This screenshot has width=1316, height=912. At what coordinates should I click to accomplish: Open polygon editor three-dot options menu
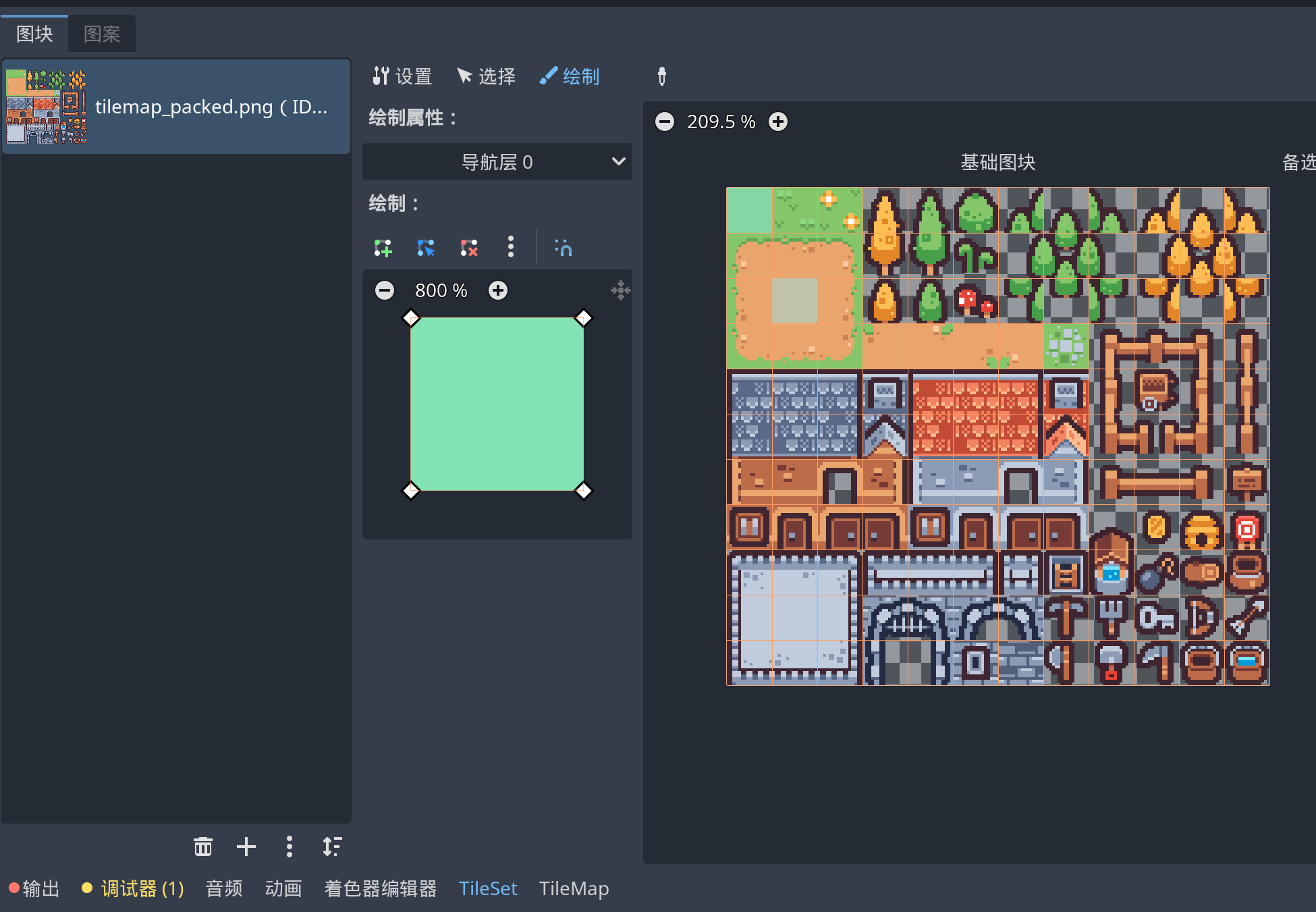coord(511,247)
